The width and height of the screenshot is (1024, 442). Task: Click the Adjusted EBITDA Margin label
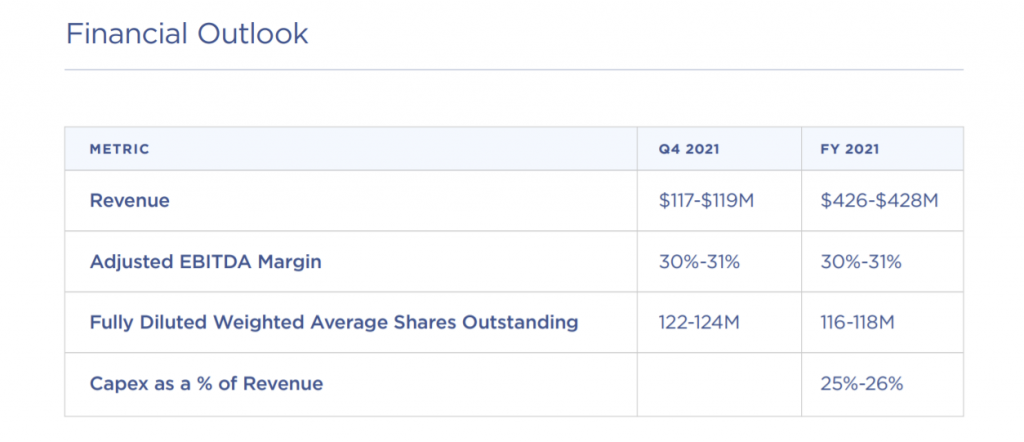click(x=206, y=262)
